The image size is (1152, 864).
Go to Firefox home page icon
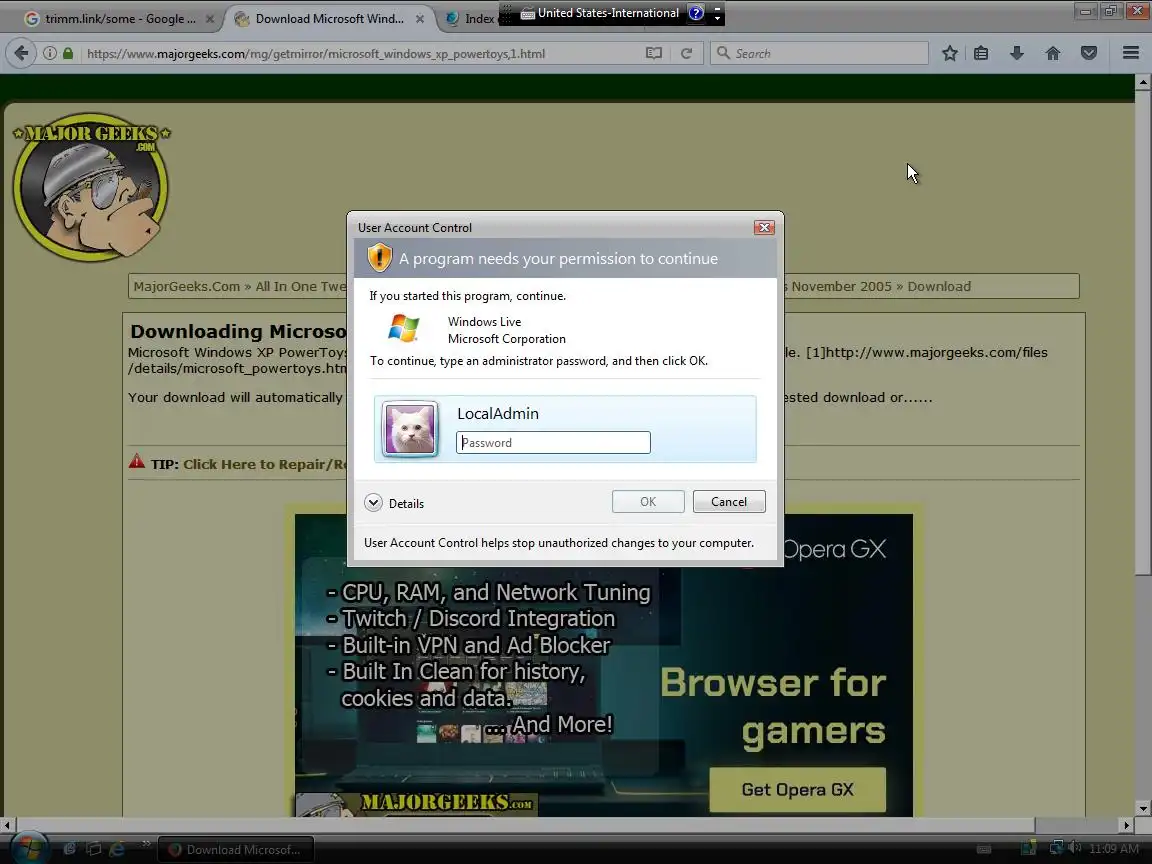[x=1053, y=53]
